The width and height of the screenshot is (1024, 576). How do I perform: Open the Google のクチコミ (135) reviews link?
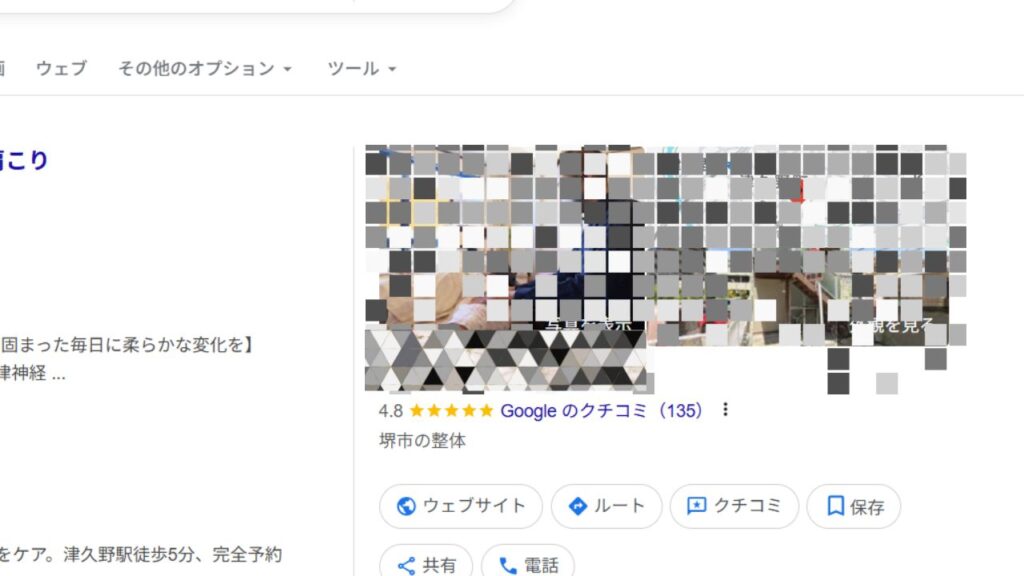[x=601, y=411]
